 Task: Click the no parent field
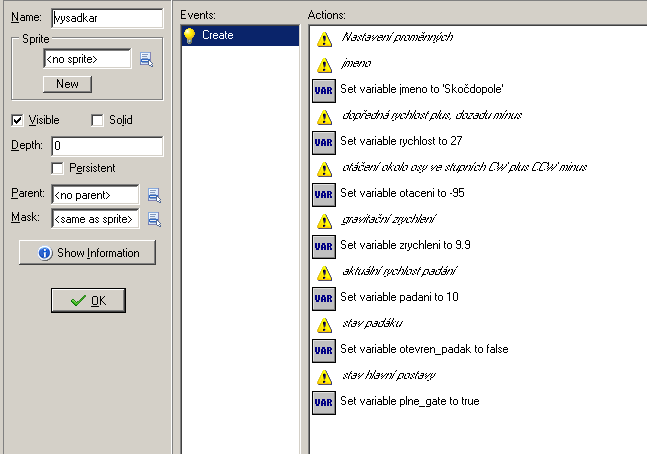[x=95, y=194]
